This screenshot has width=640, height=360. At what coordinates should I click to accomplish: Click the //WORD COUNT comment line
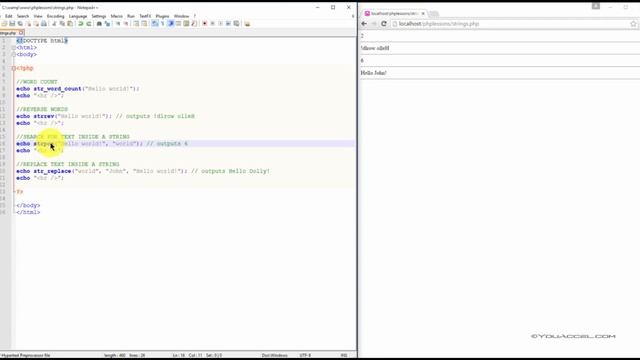pyautogui.click(x=37, y=82)
